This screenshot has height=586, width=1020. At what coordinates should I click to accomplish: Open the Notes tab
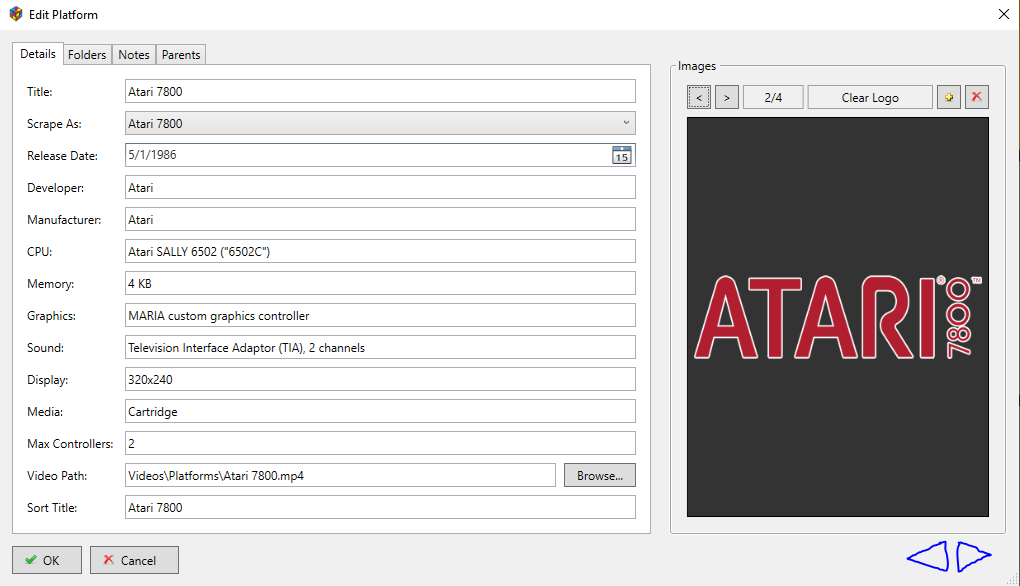(134, 55)
